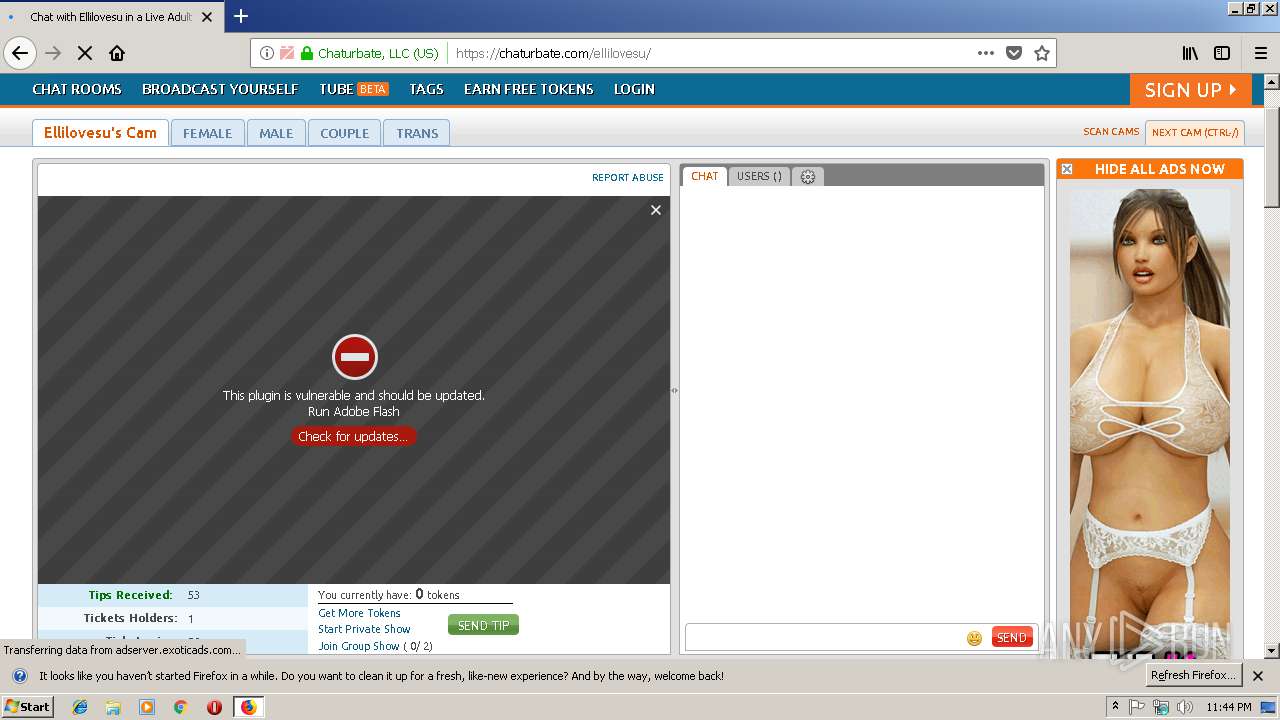Click Start Private Show link
This screenshot has height=720, width=1280.
click(x=364, y=629)
